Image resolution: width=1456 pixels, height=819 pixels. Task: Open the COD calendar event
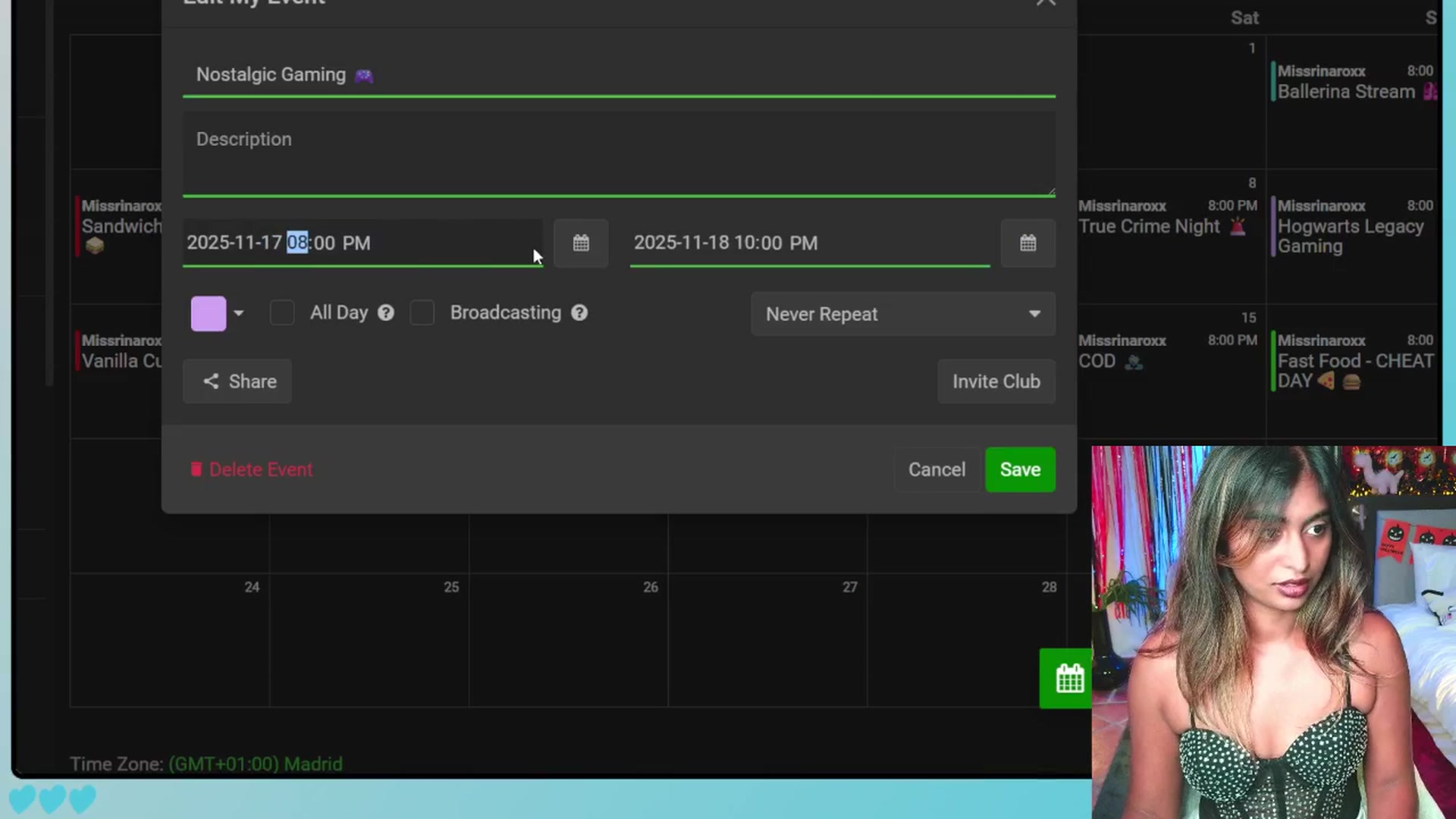(1166, 351)
